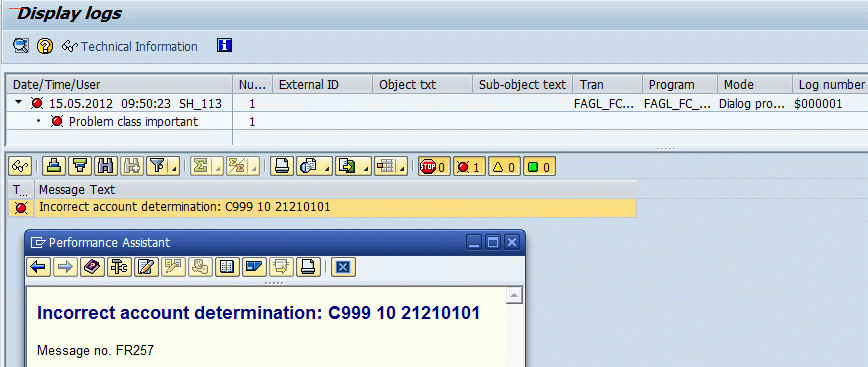Click the print icon in message toolbar
Screen dimensions: 868x367
(282, 166)
